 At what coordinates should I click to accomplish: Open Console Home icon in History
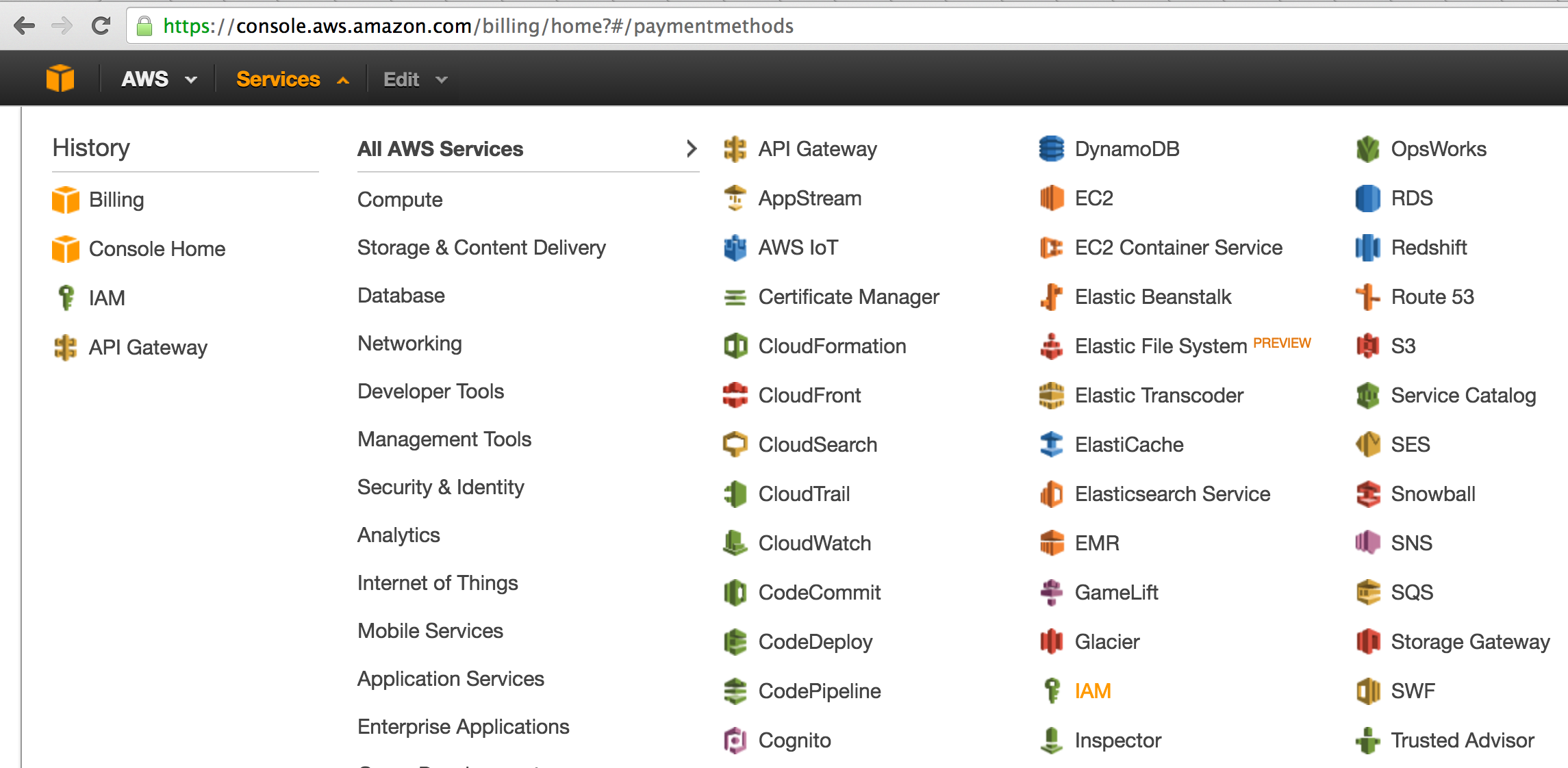coord(66,248)
